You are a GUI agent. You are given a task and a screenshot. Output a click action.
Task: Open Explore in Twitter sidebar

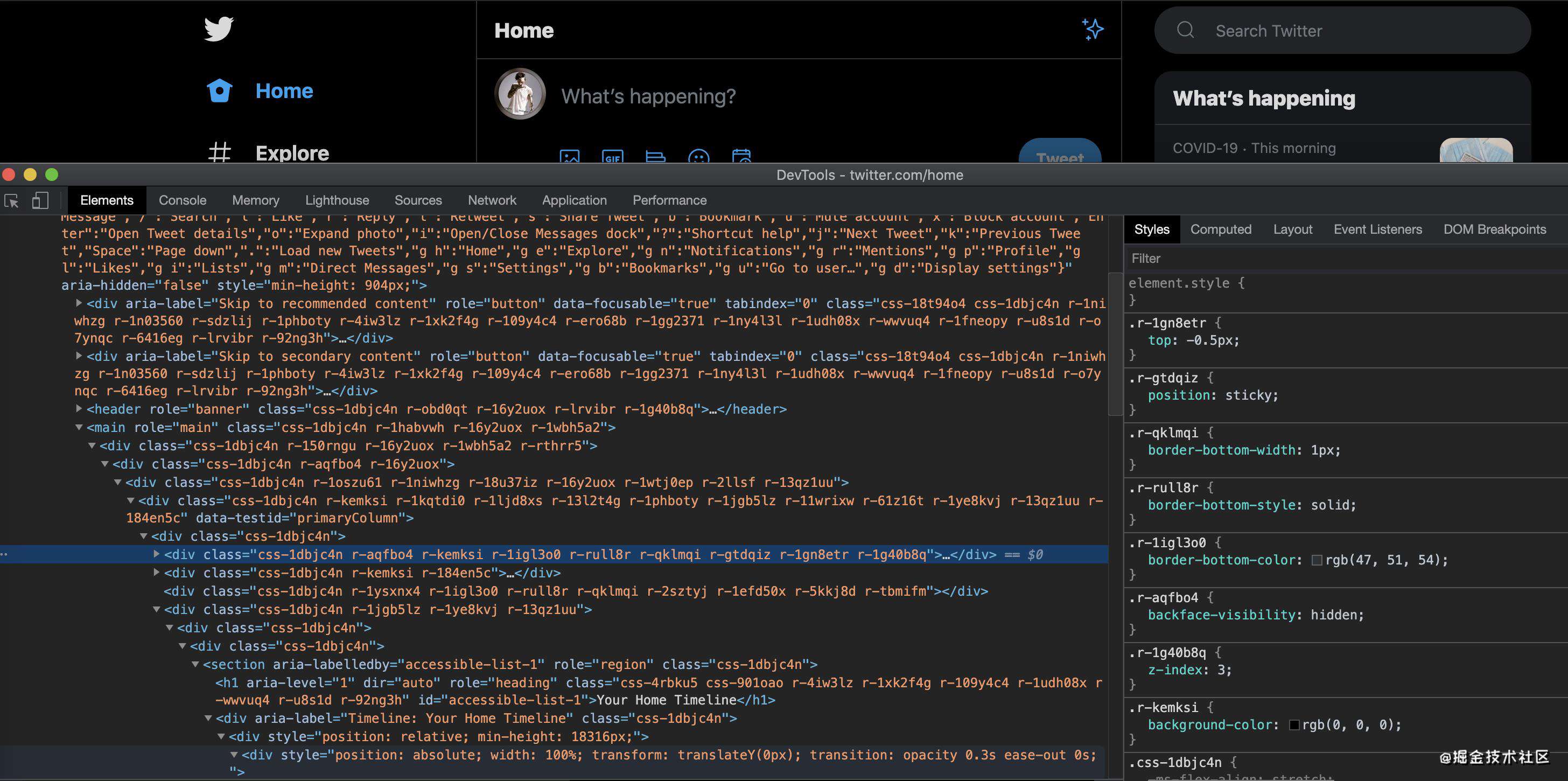292,154
